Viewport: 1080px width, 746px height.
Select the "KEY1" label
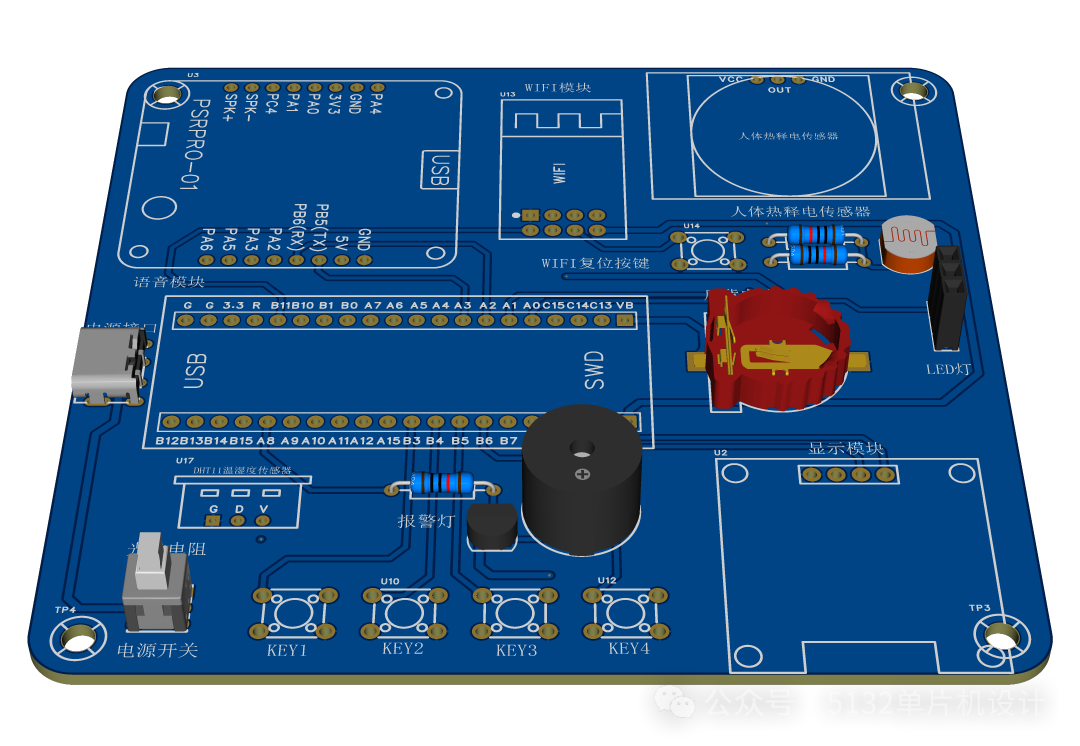[287, 650]
